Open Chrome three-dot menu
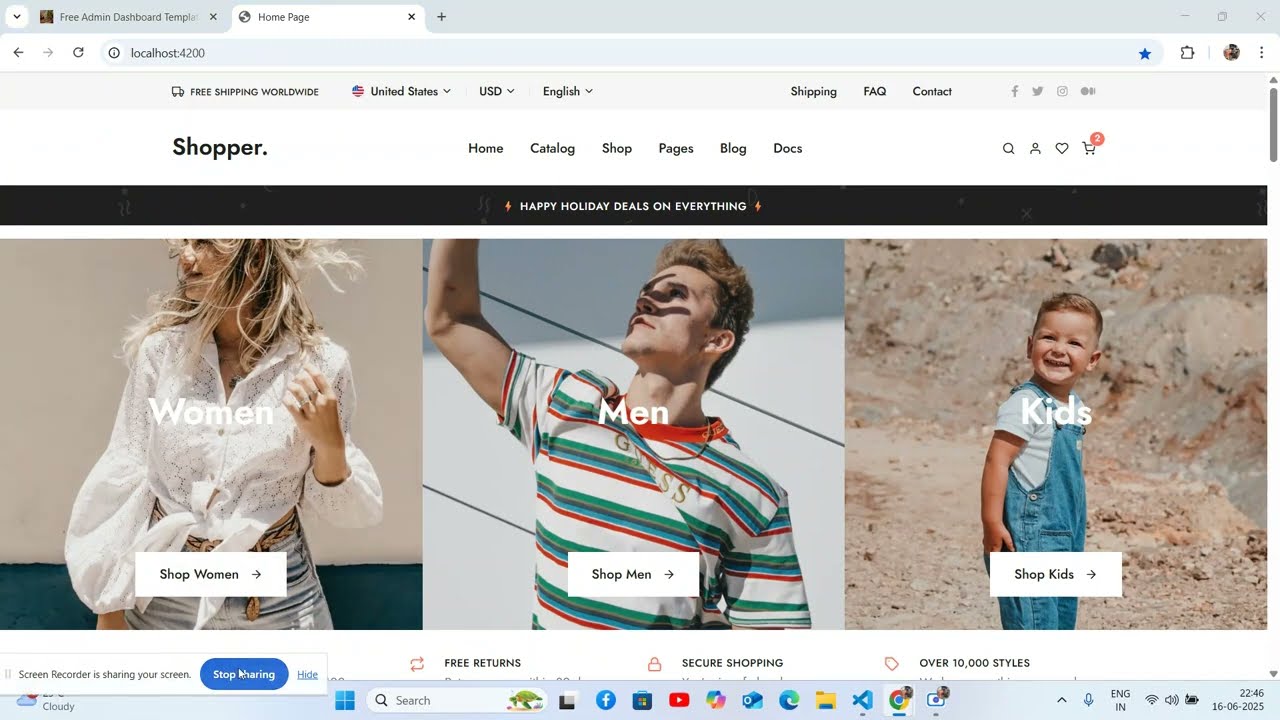Screen dimensions: 1280x720 click(1262, 53)
